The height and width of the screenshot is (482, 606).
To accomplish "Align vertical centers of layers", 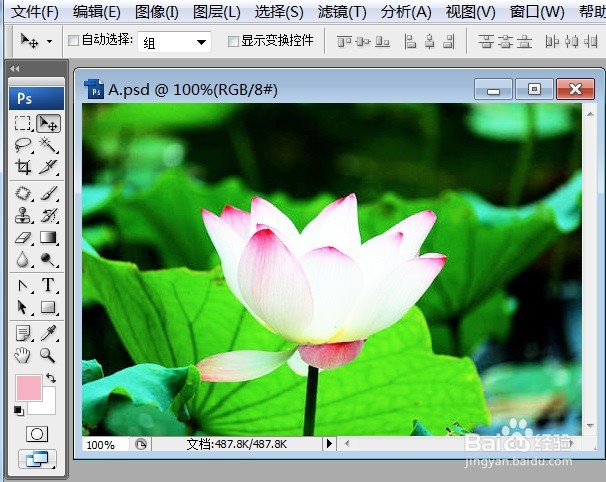I will tap(363, 41).
